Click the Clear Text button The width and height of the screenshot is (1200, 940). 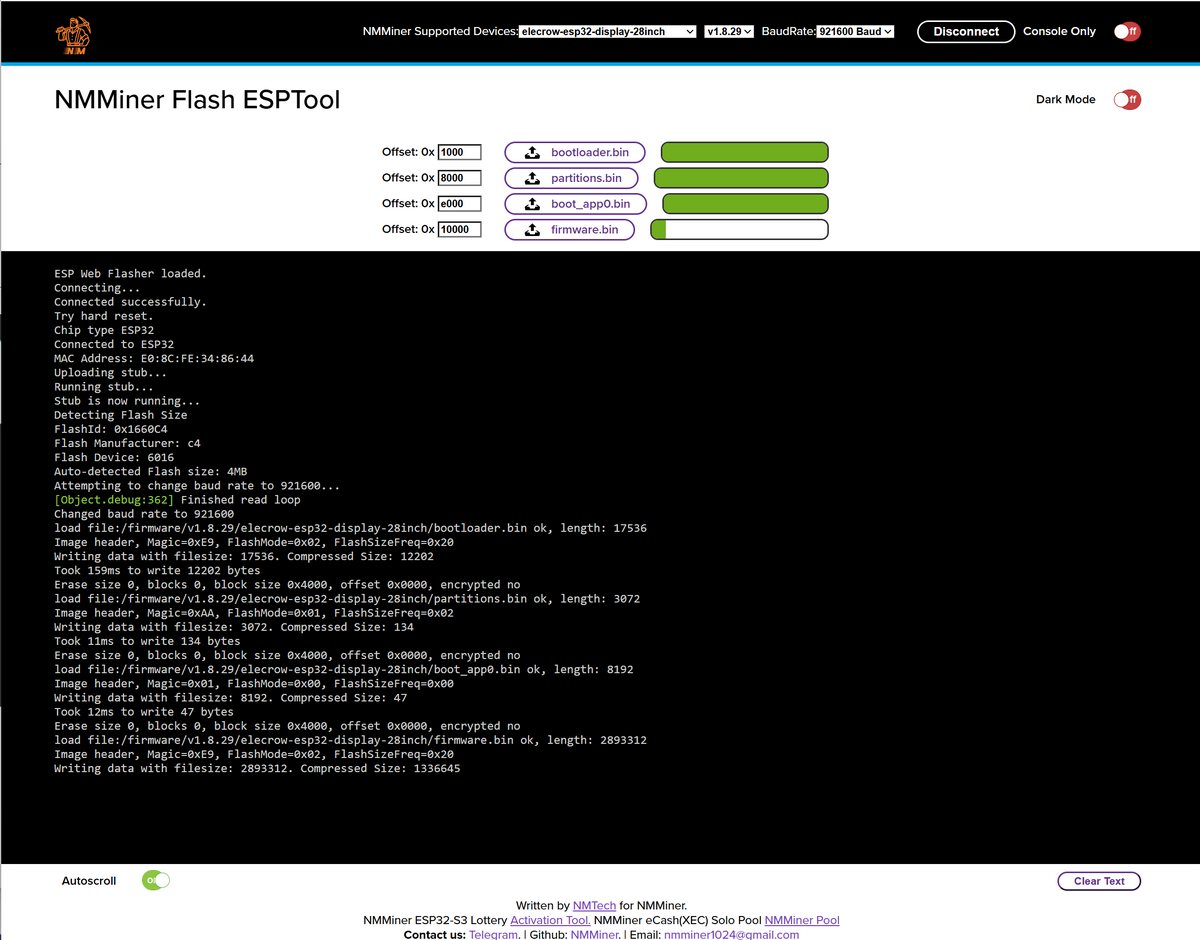pyautogui.click(x=1099, y=881)
